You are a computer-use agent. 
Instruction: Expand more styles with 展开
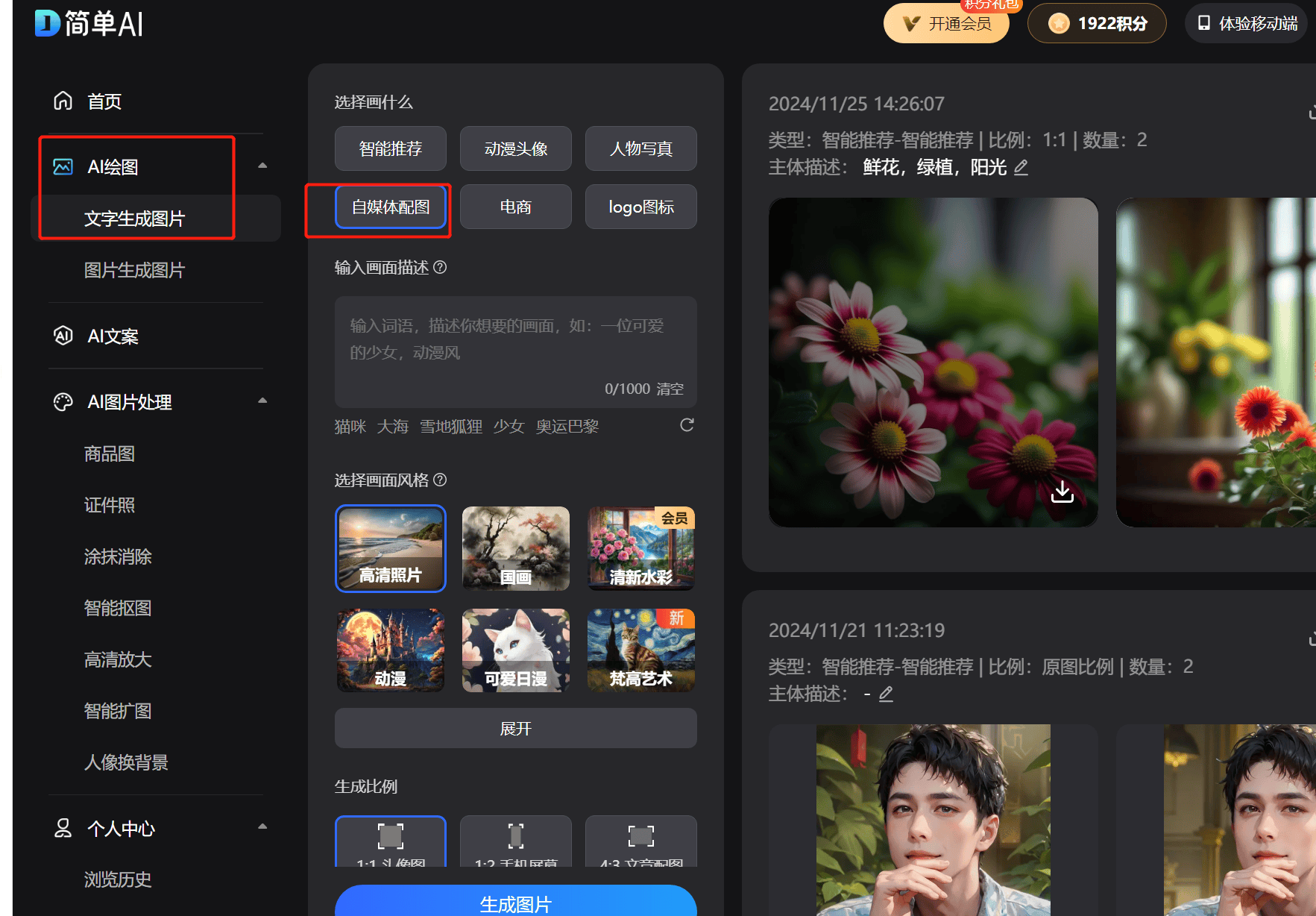point(515,728)
